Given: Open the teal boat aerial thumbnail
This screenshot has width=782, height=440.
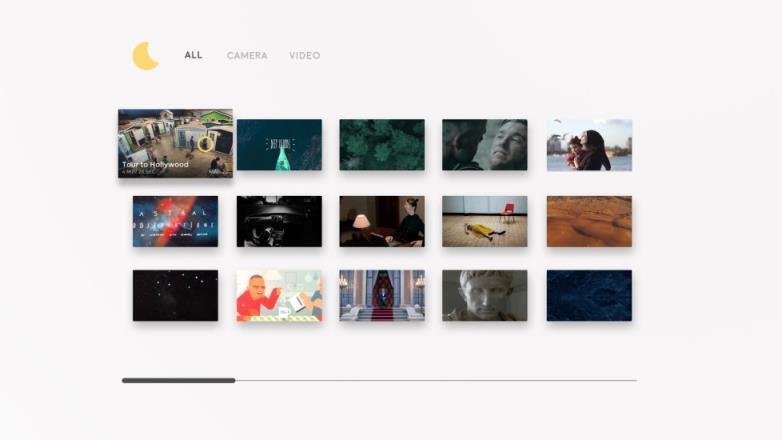Looking at the screenshot, I should [x=279, y=145].
